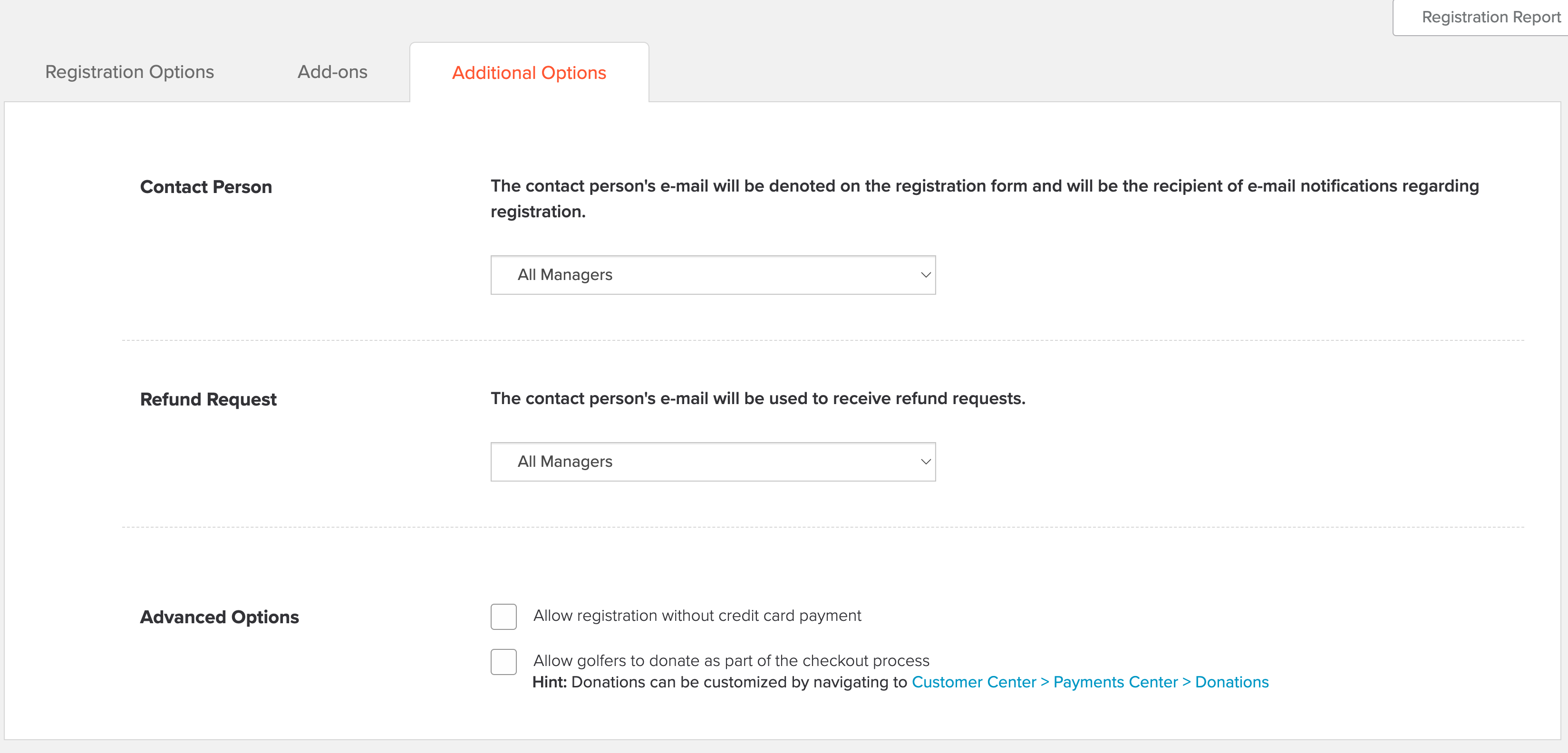Click the Refund Request section heading
1568x753 pixels.
tap(208, 399)
